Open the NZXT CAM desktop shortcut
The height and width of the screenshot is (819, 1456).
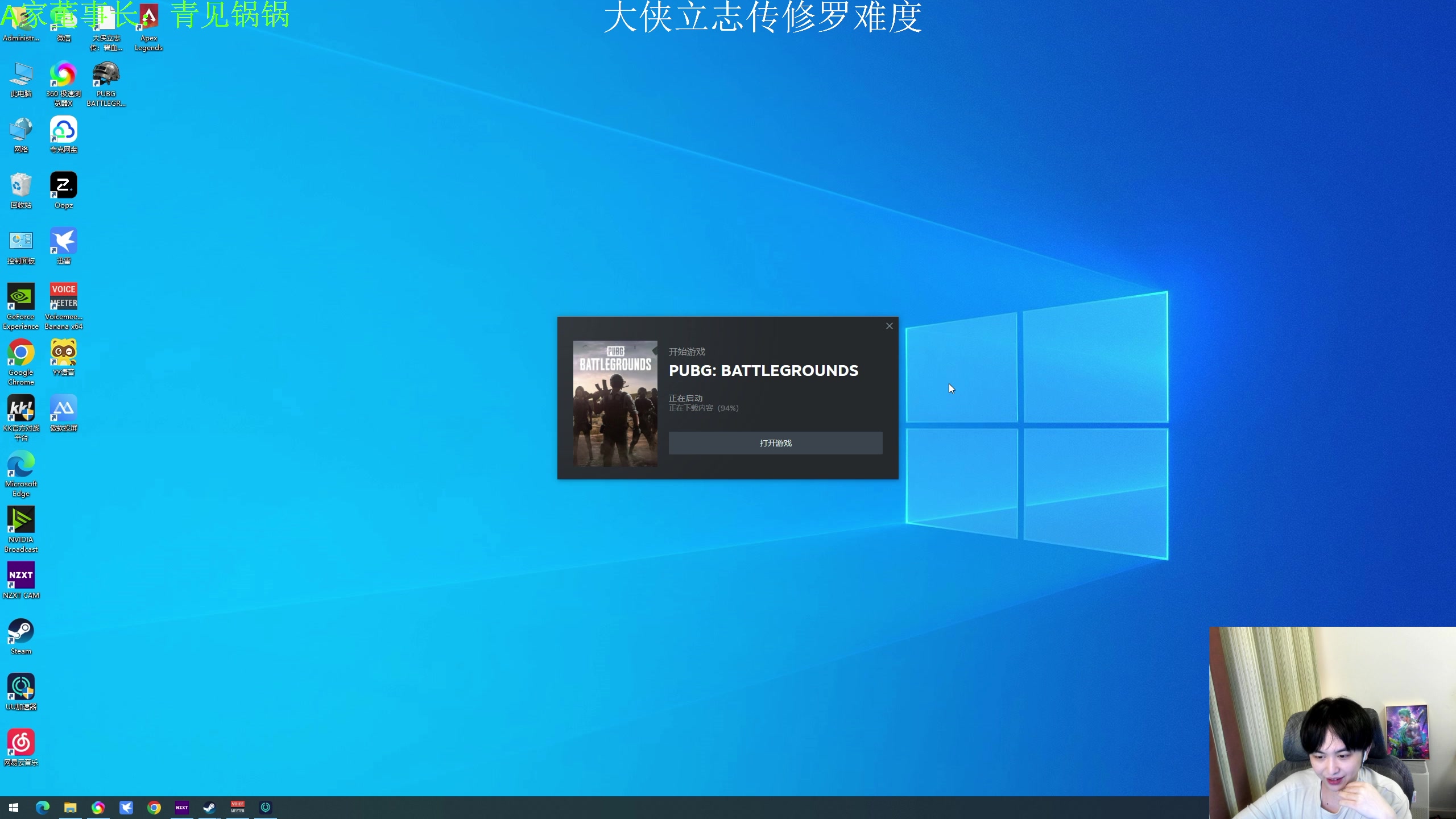click(x=21, y=581)
